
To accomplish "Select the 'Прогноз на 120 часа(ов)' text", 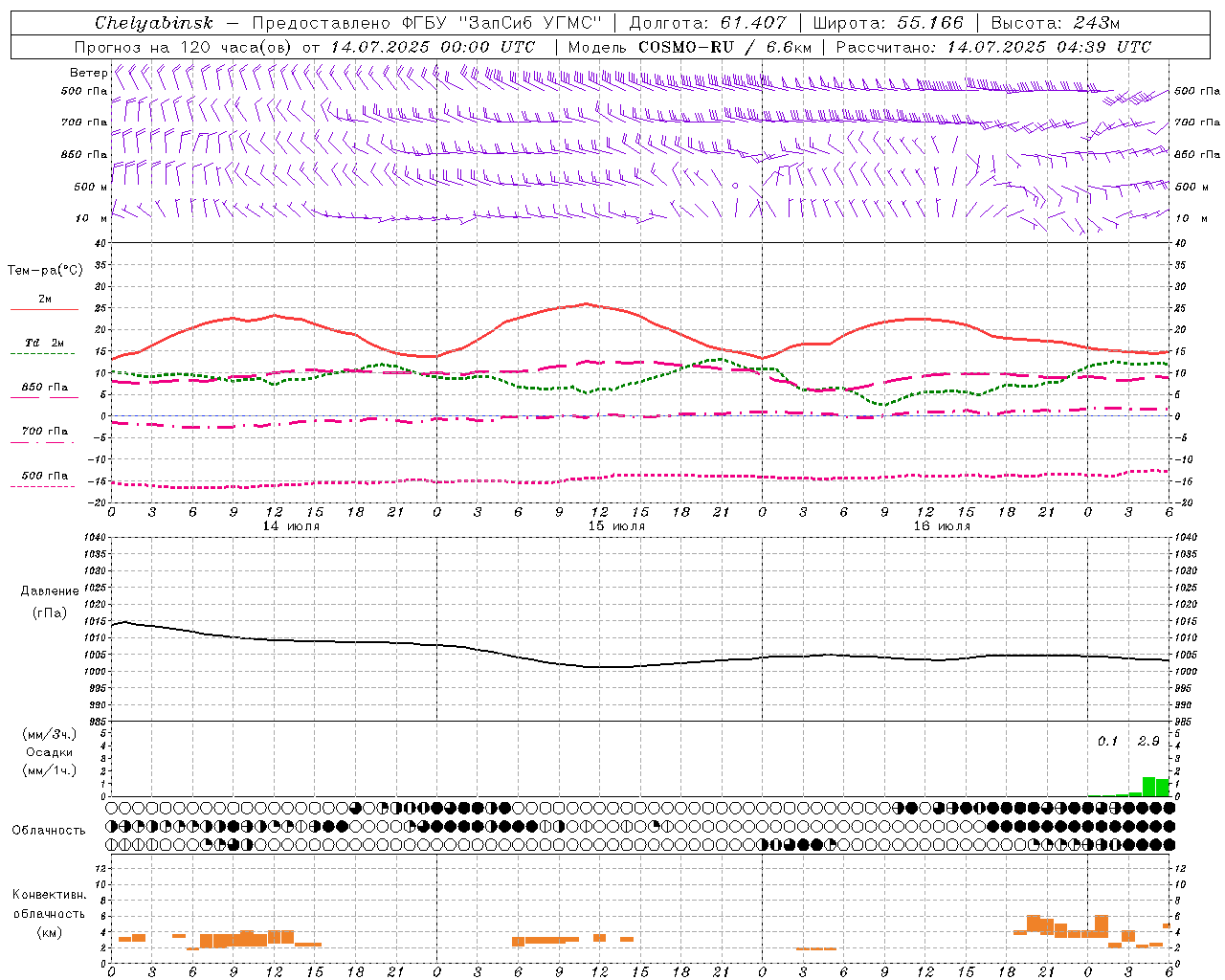I will (185, 47).
